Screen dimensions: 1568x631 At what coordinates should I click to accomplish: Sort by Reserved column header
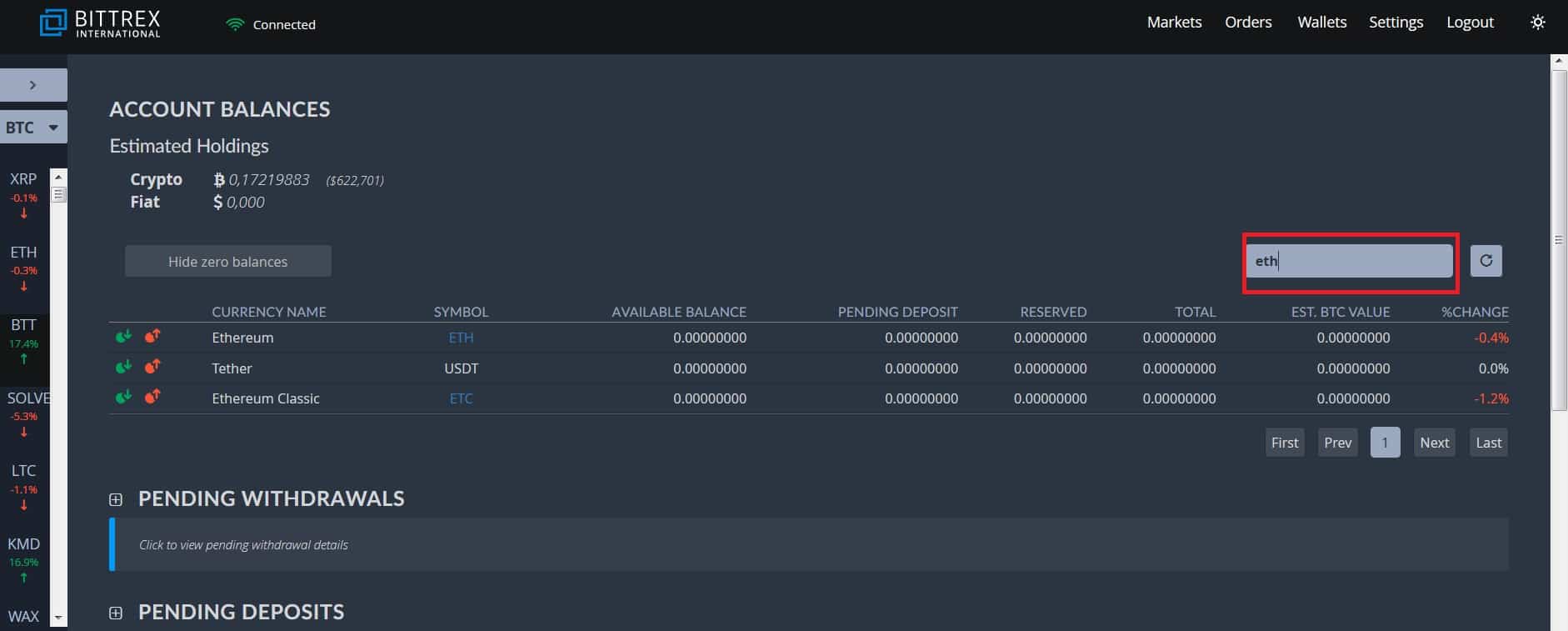pos(1053,312)
